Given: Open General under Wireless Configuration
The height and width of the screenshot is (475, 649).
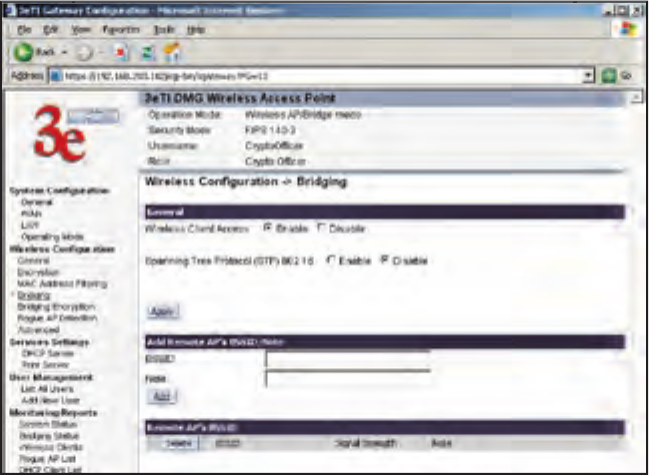Looking at the screenshot, I should click(x=33, y=261).
